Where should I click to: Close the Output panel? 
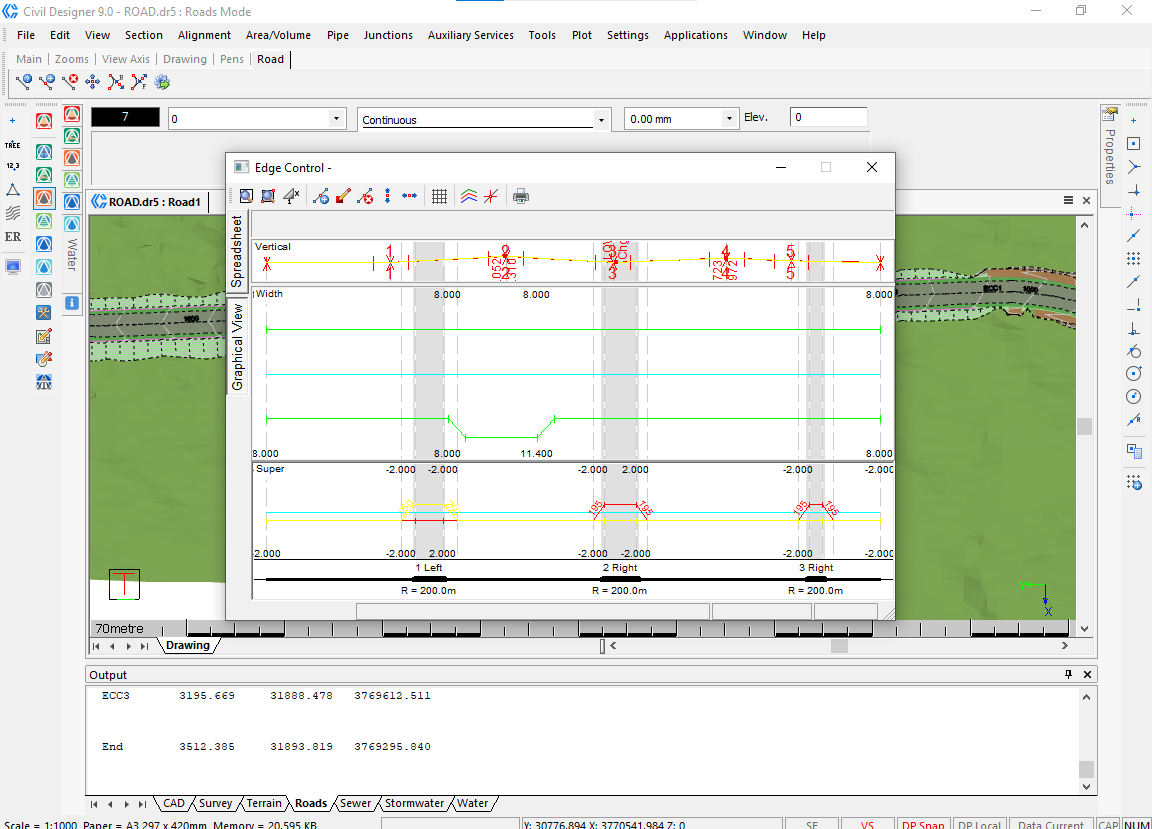1087,674
